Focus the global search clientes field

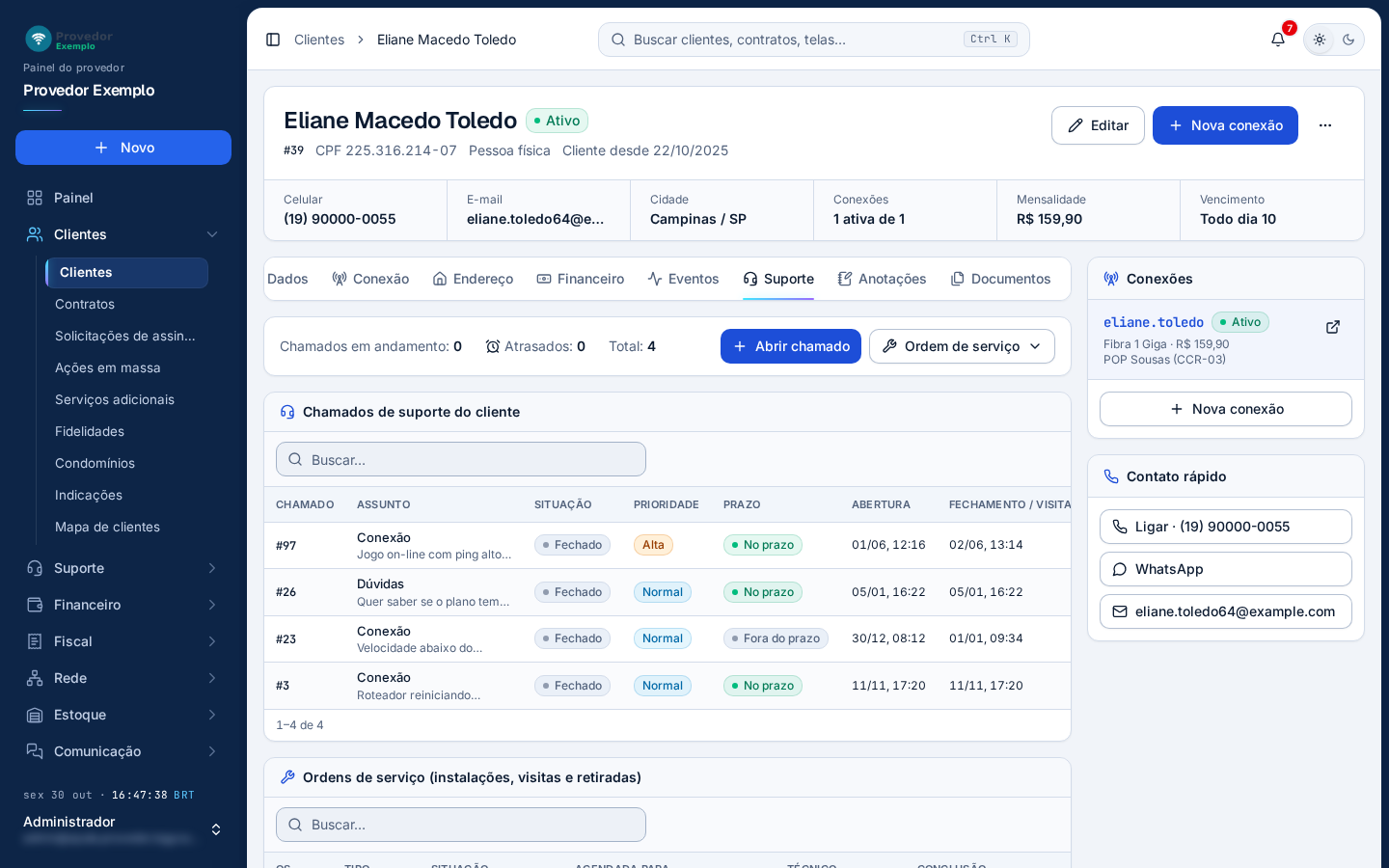814,40
